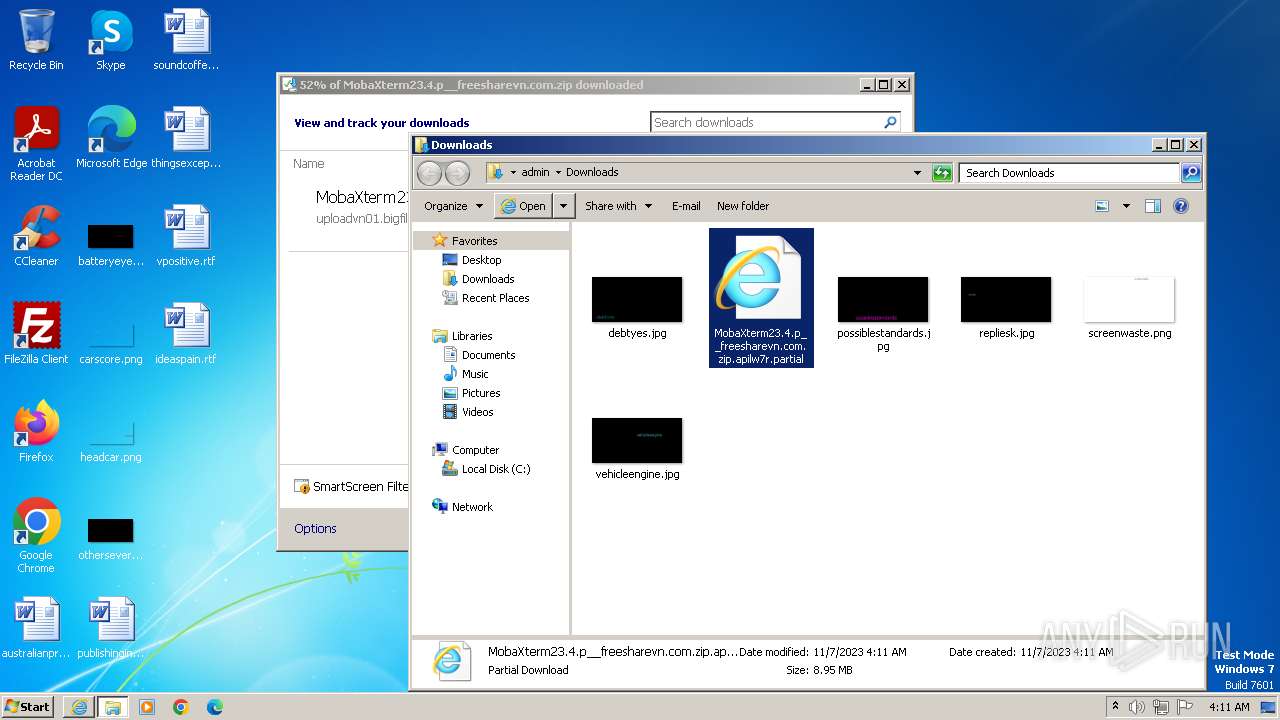Click Downloads breadcrumb in address bar

592,173
